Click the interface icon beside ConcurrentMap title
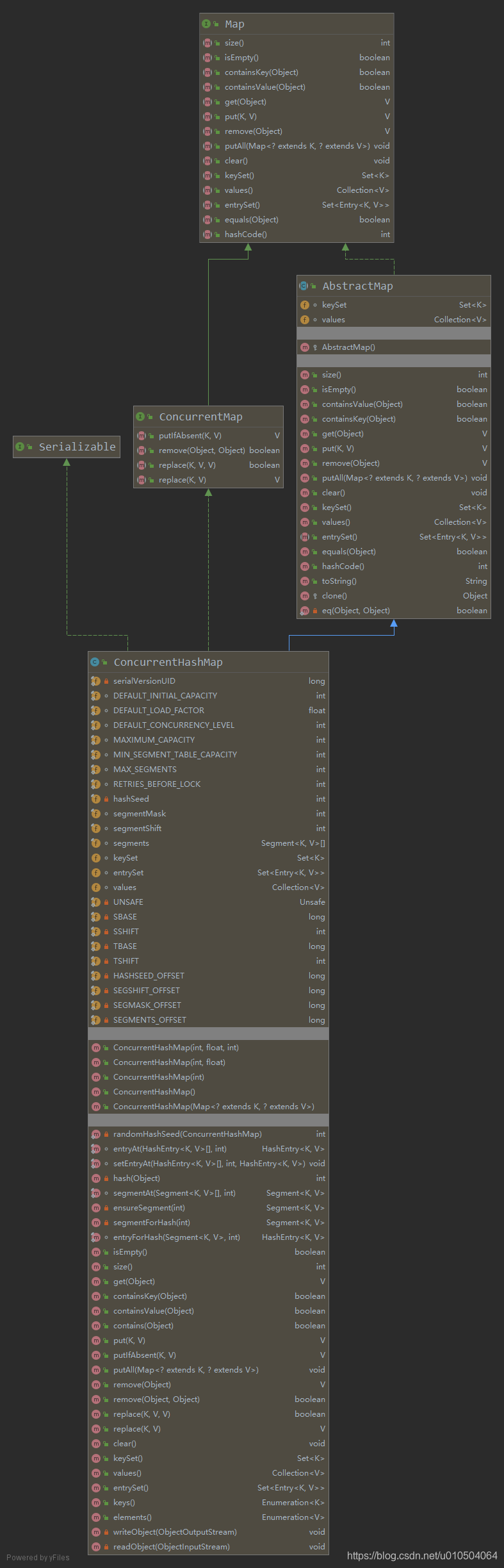This screenshot has width=504, height=1568. [140, 417]
